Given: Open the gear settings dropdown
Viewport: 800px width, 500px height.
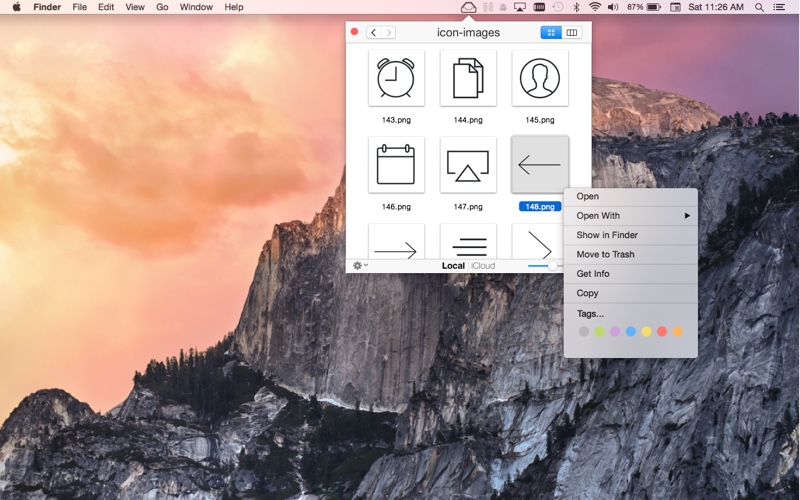Looking at the screenshot, I should point(360,266).
